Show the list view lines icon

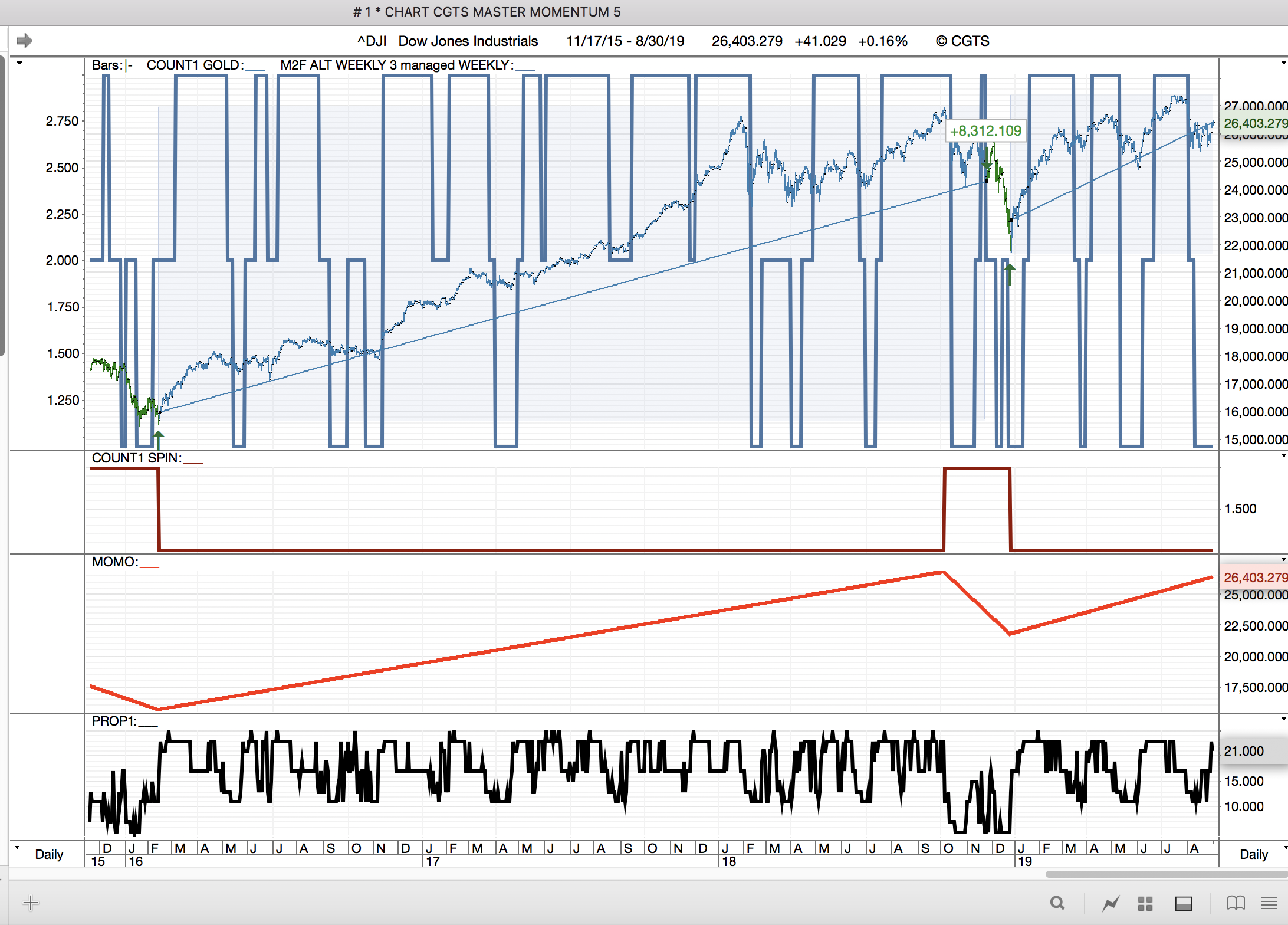point(1269,903)
